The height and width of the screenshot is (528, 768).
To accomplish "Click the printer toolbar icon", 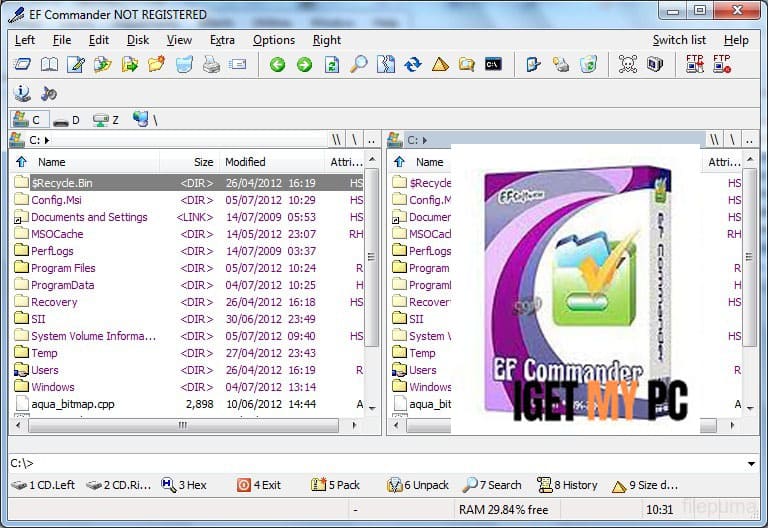I will click(211, 64).
